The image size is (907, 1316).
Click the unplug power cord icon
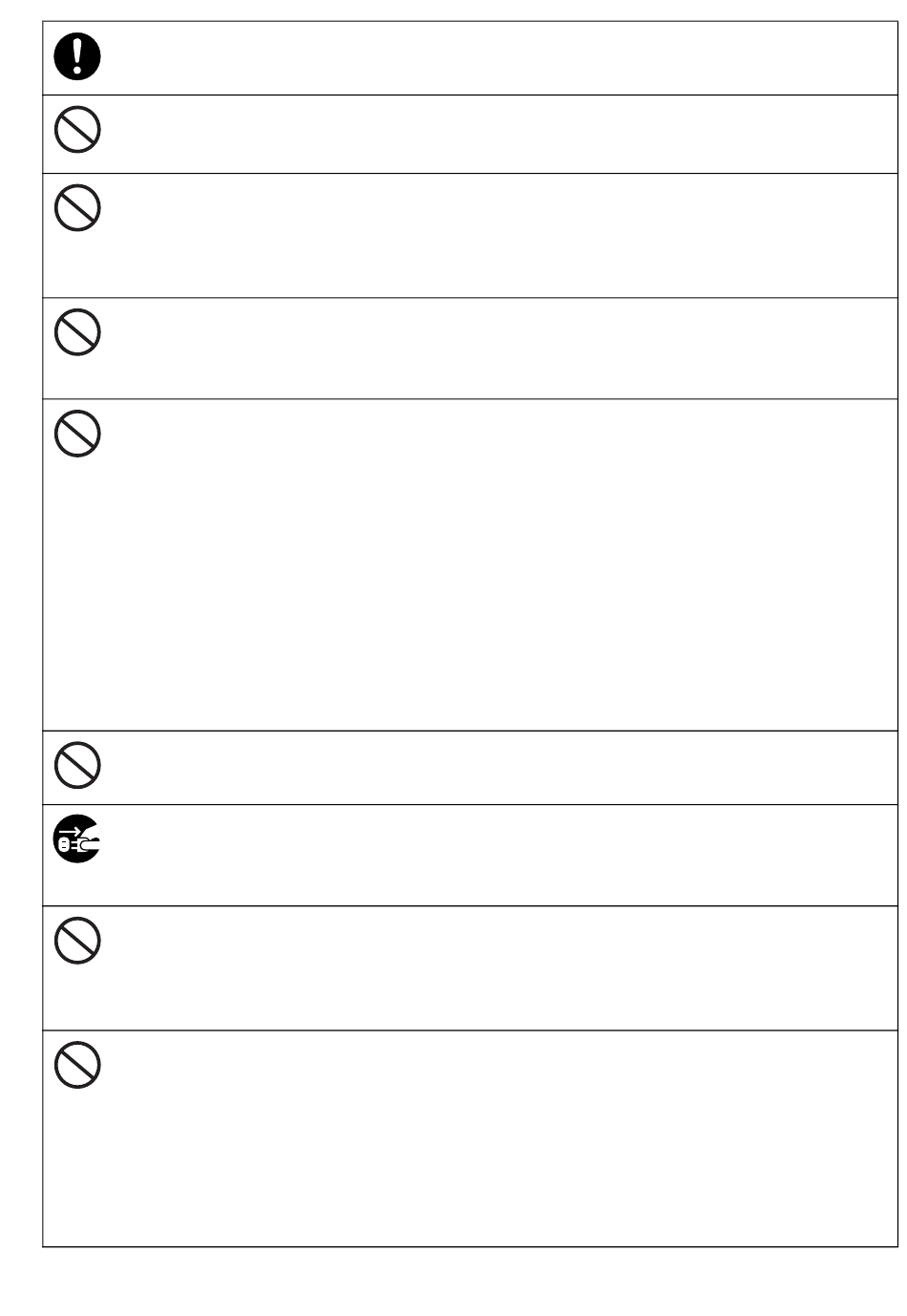pos(77,841)
